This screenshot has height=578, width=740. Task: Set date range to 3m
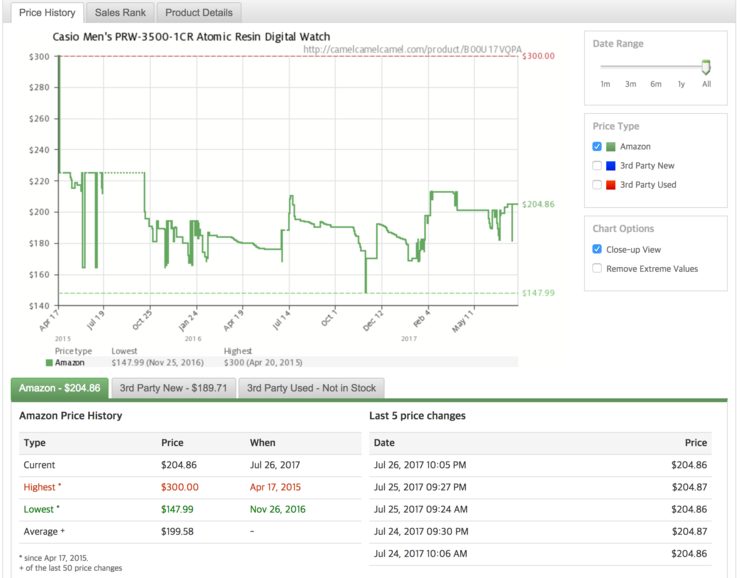pyautogui.click(x=631, y=84)
